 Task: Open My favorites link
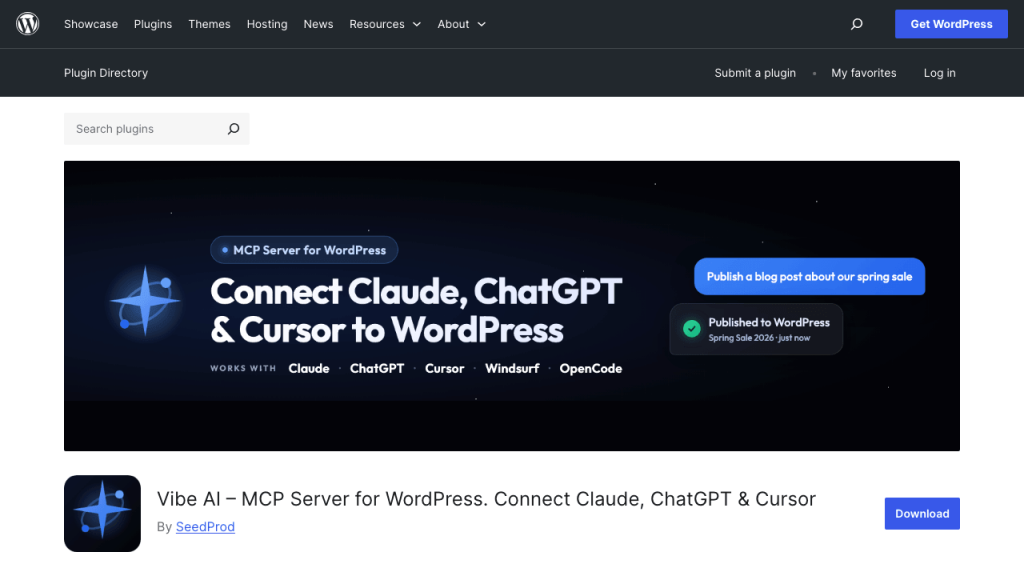[x=863, y=73]
